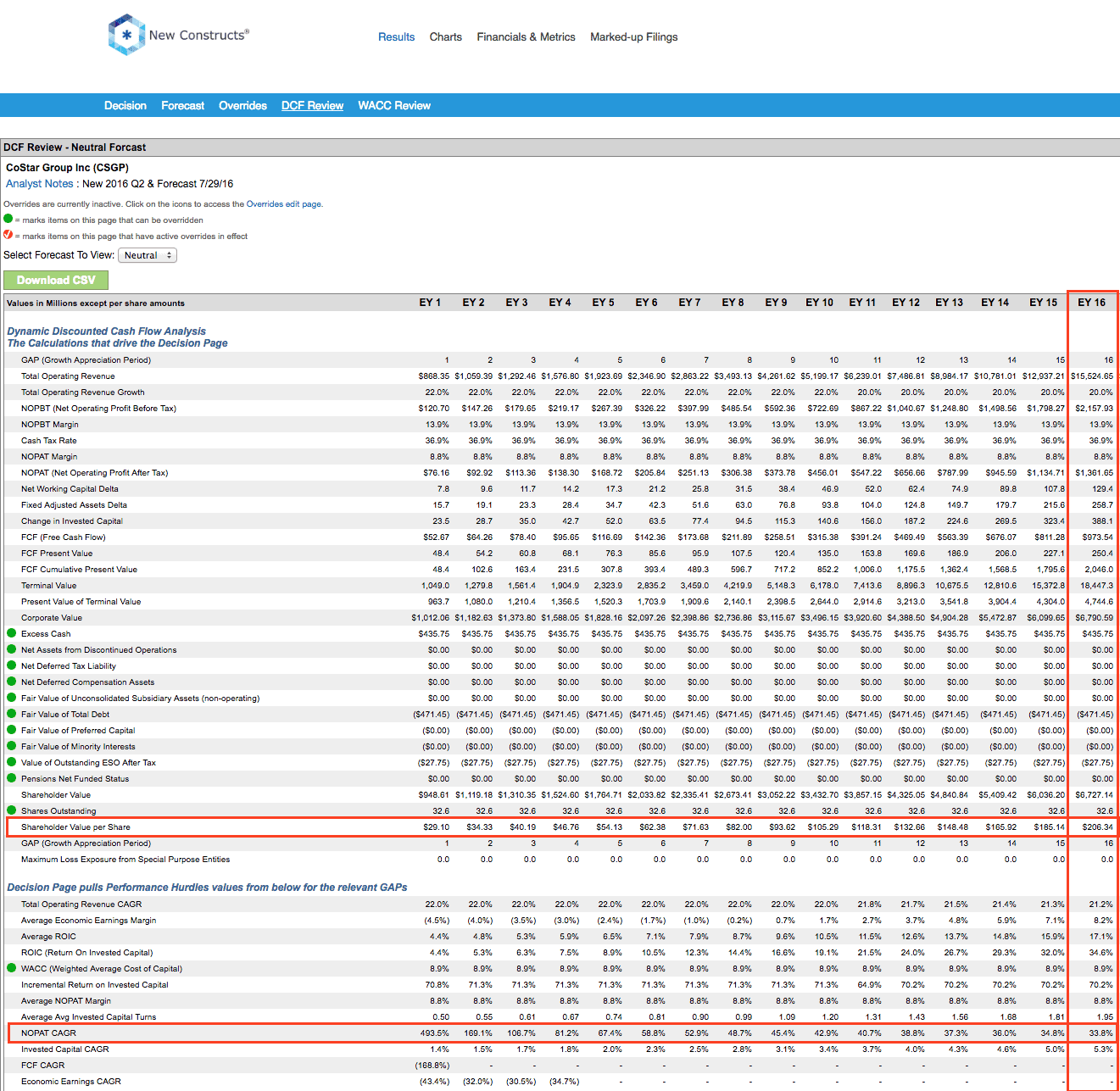Image resolution: width=1120 pixels, height=1091 pixels.
Task: Click the CoStar Group Inc (CSGP) title
Action: [67, 168]
